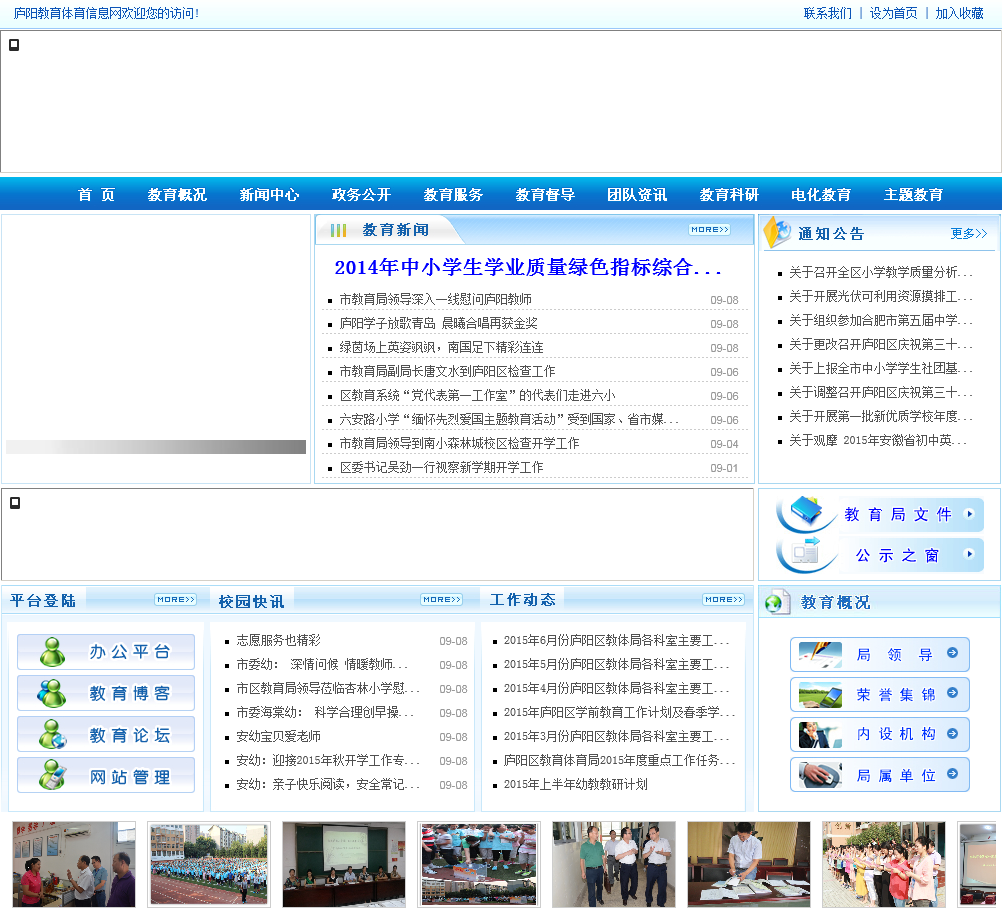Open 庐阳区教育体育局2015年度重点工作任务 item
Image resolution: width=1002 pixels, height=911 pixels.
(619, 760)
